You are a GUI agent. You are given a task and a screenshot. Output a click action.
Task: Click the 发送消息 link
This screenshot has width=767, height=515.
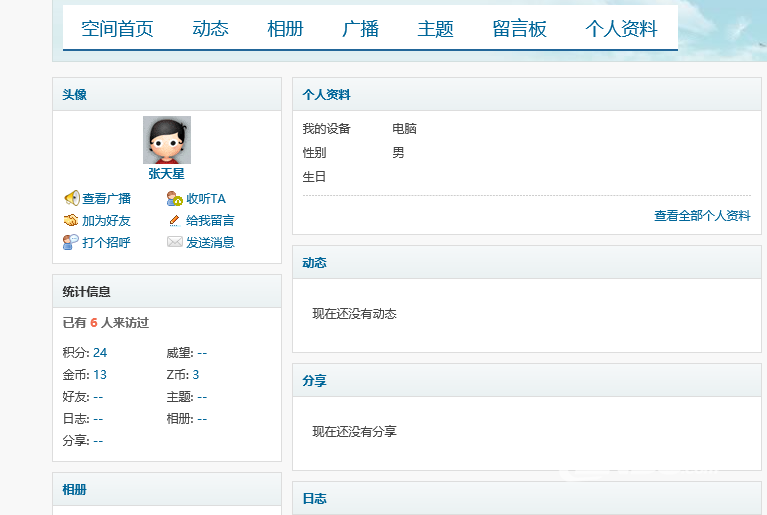[x=210, y=243]
